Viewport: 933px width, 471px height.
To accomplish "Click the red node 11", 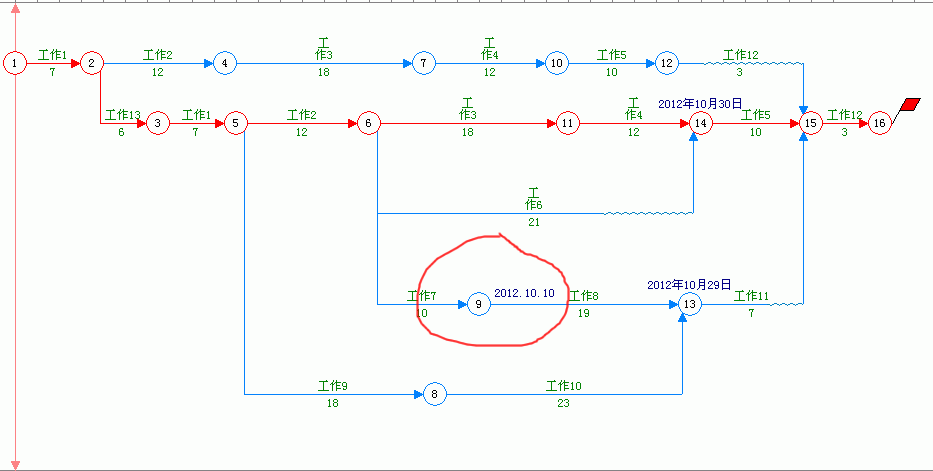I will [x=567, y=123].
